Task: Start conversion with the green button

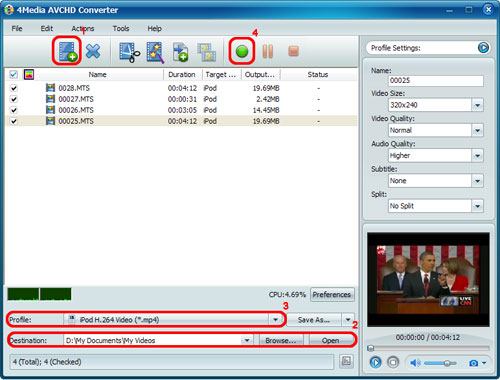Action: click(242, 51)
